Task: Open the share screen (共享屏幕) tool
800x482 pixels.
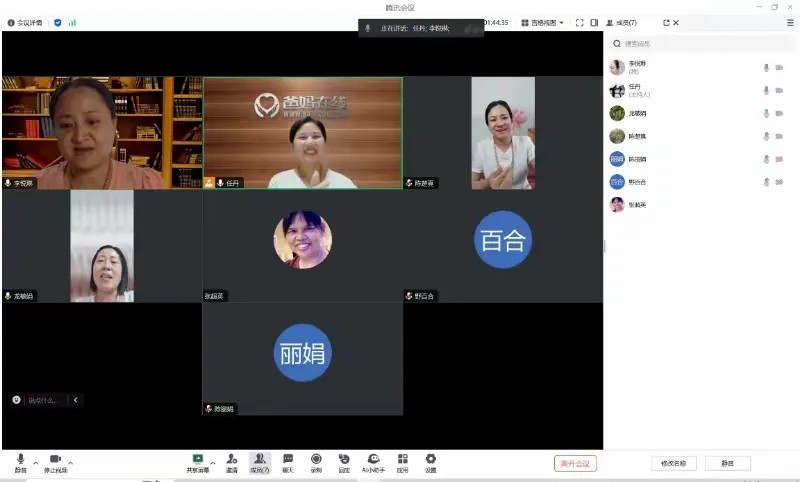Action: (x=197, y=460)
